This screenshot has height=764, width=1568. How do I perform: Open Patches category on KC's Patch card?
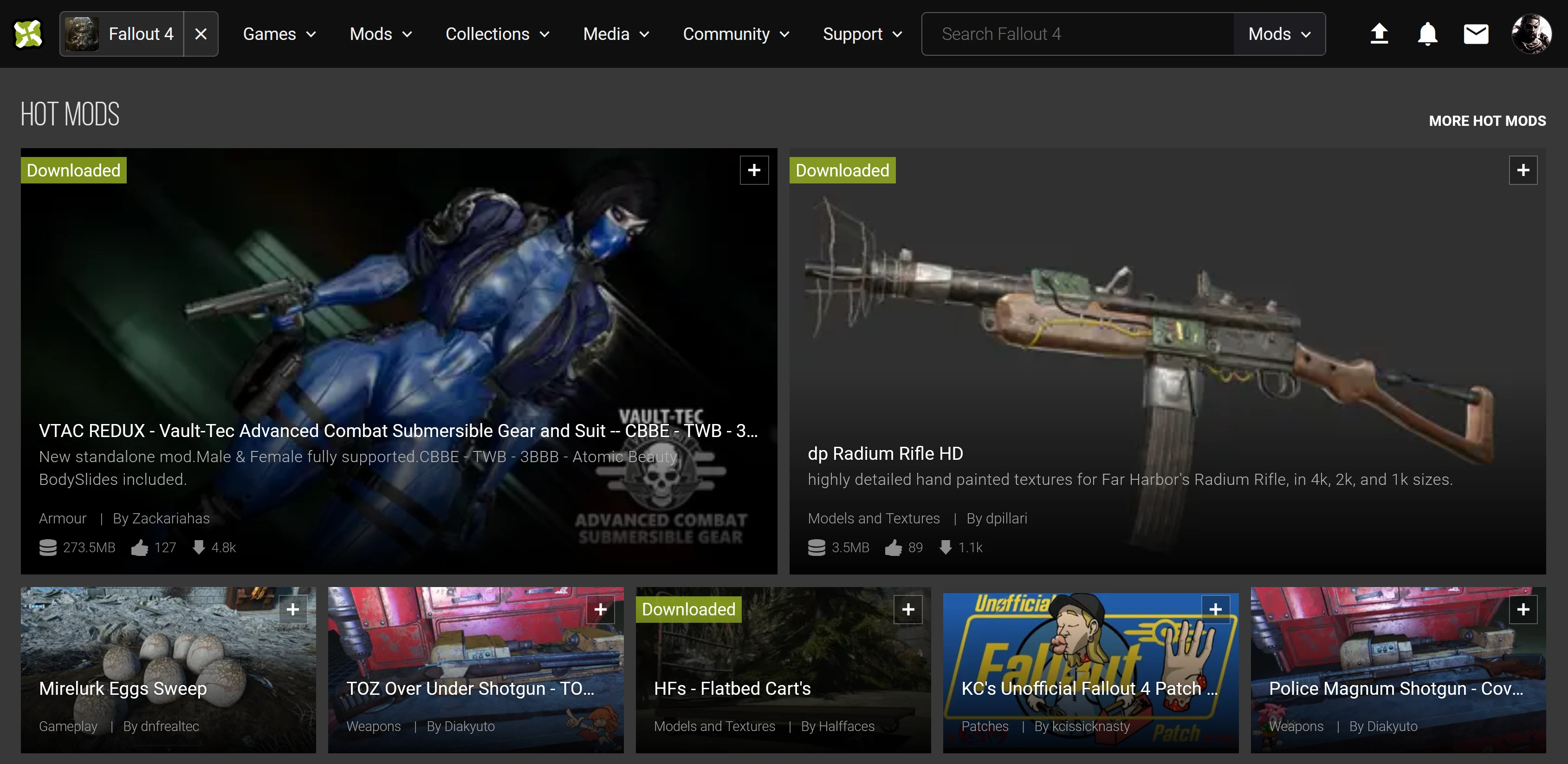coord(984,726)
